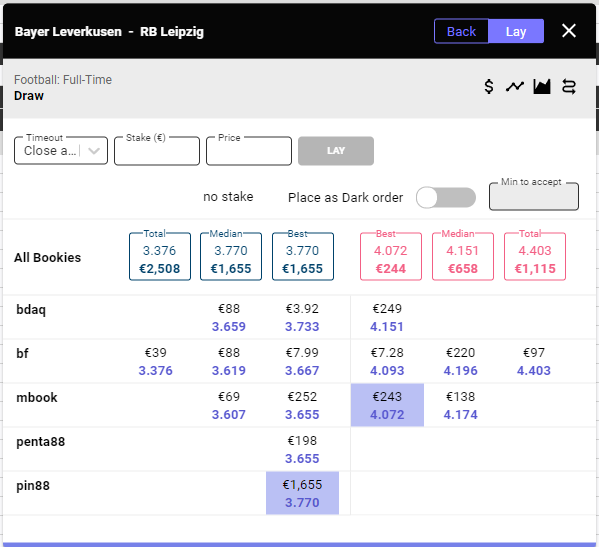Click the Draw market label
The width and height of the screenshot is (599, 547).
click(29, 95)
